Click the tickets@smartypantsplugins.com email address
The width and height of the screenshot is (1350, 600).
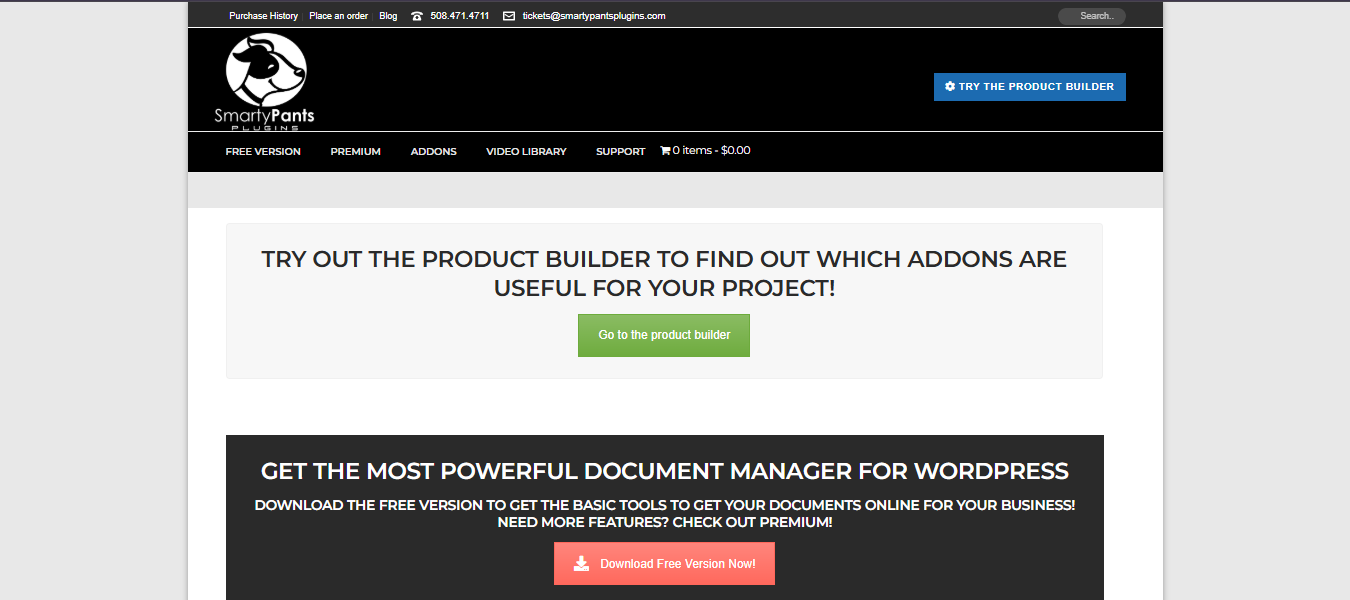[x=594, y=16]
